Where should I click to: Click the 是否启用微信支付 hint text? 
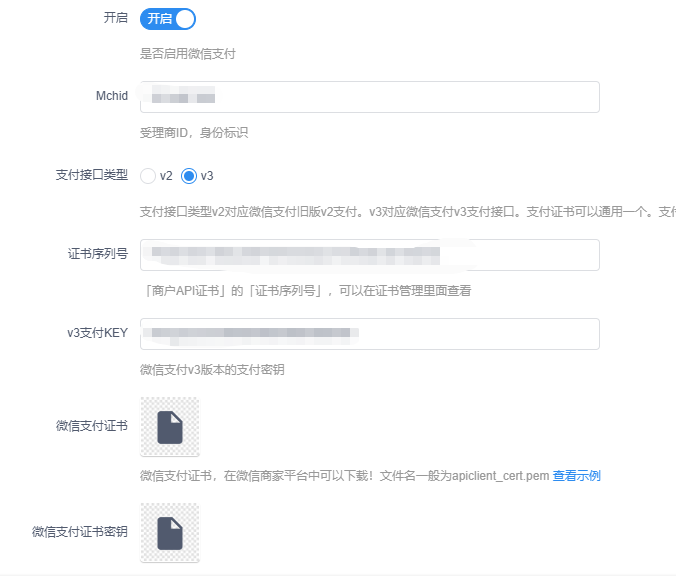pos(188,54)
